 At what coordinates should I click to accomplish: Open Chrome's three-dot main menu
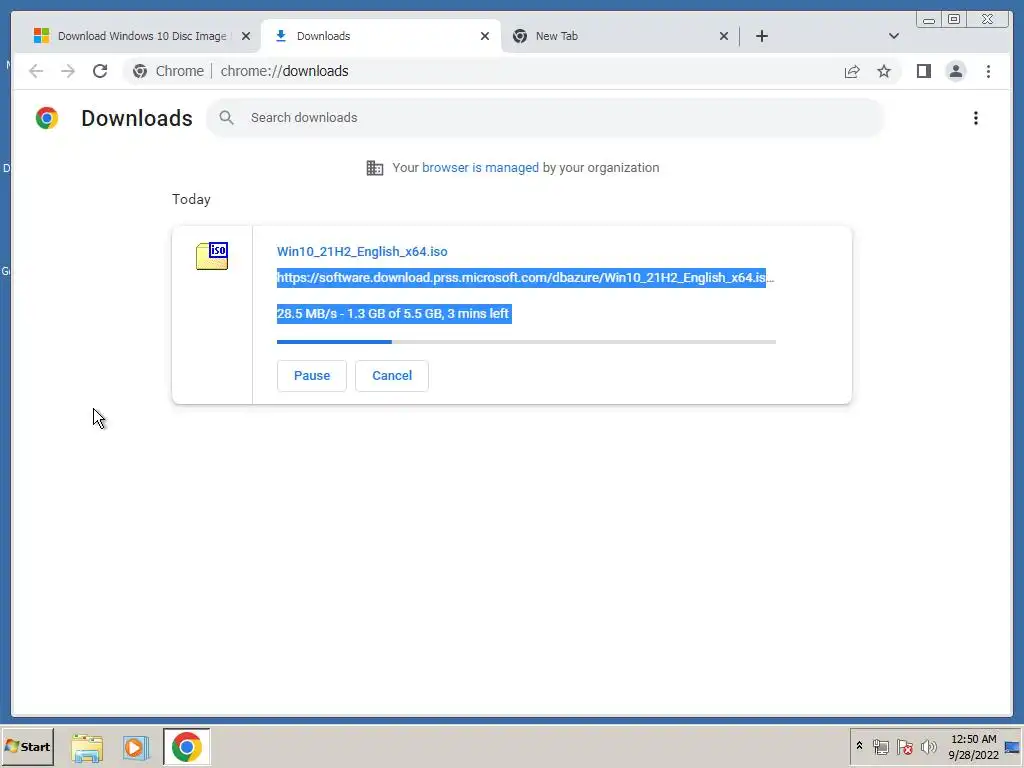tap(988, 71)
